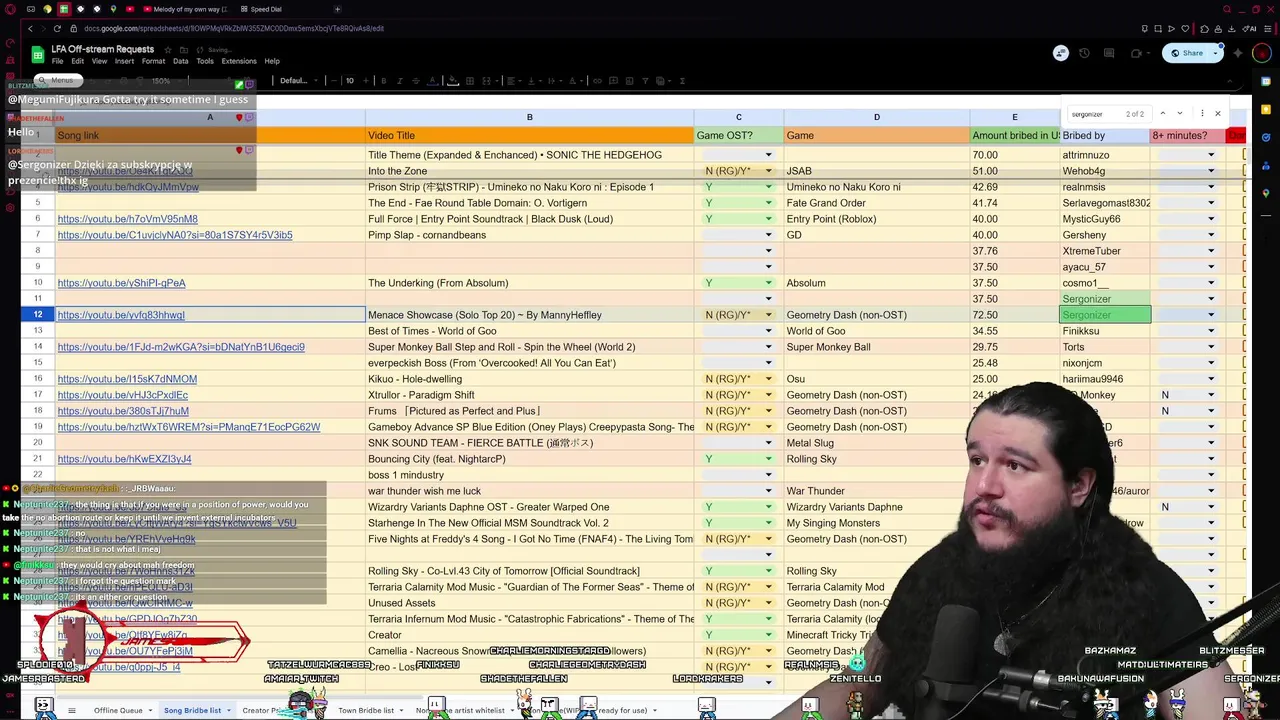
Task: Open the Share options arrow
Action: pos(1215,53)
